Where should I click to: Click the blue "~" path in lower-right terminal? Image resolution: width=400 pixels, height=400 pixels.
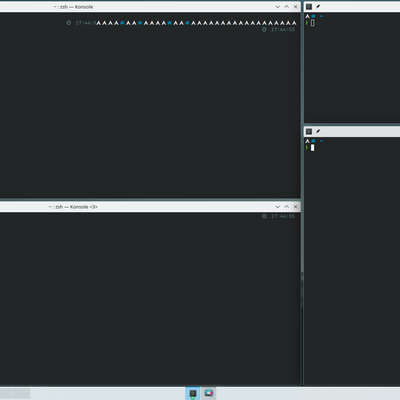coord(321,141)
